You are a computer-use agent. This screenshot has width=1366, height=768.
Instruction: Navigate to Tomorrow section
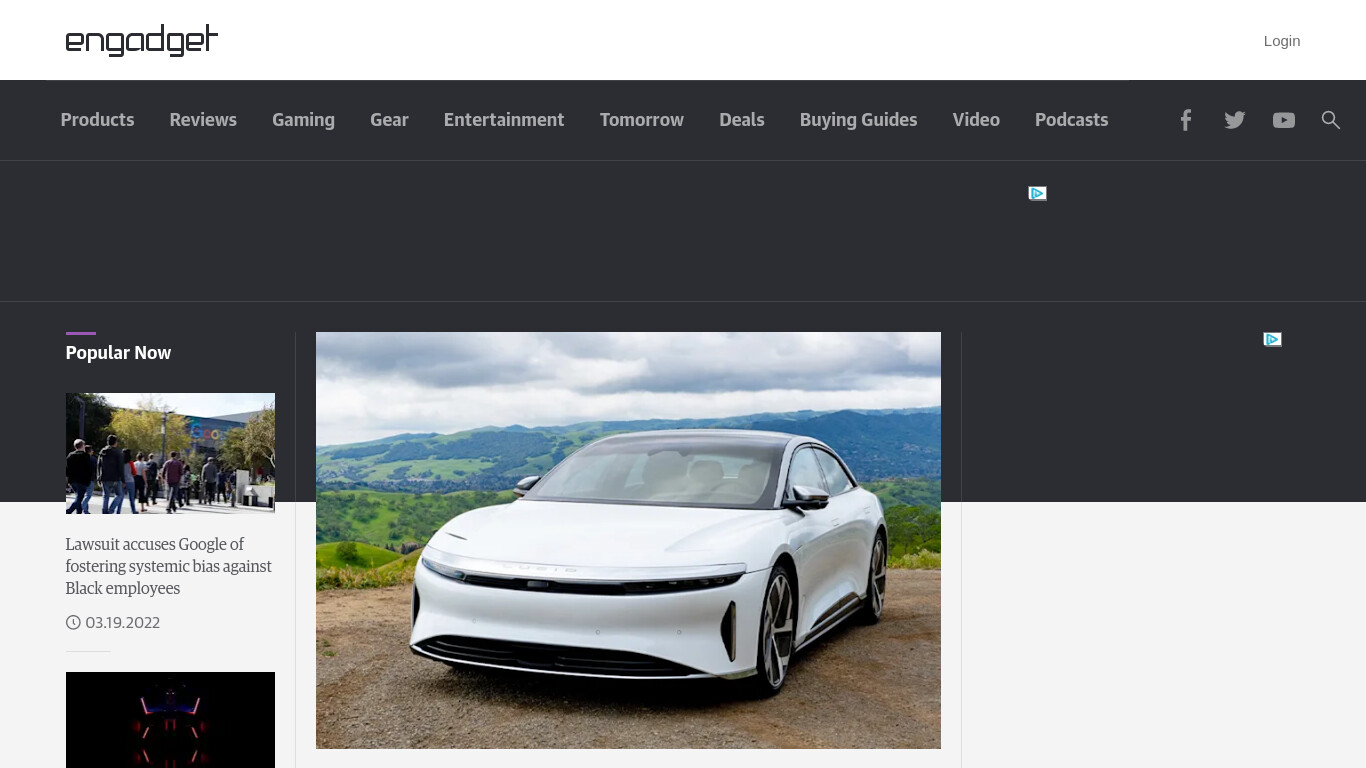tap(642, 120)
